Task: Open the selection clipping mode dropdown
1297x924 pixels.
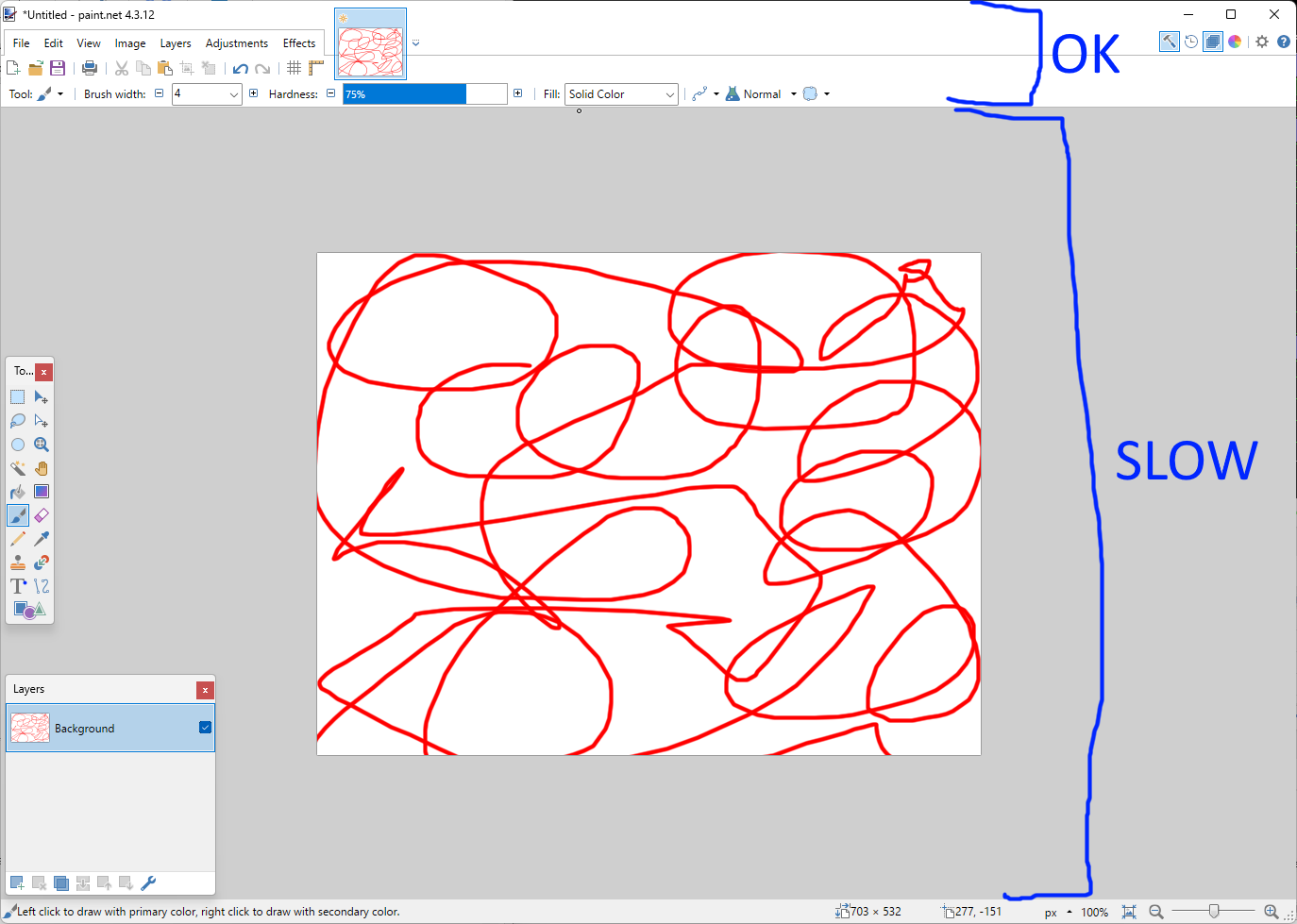Action: click(817, 94)
